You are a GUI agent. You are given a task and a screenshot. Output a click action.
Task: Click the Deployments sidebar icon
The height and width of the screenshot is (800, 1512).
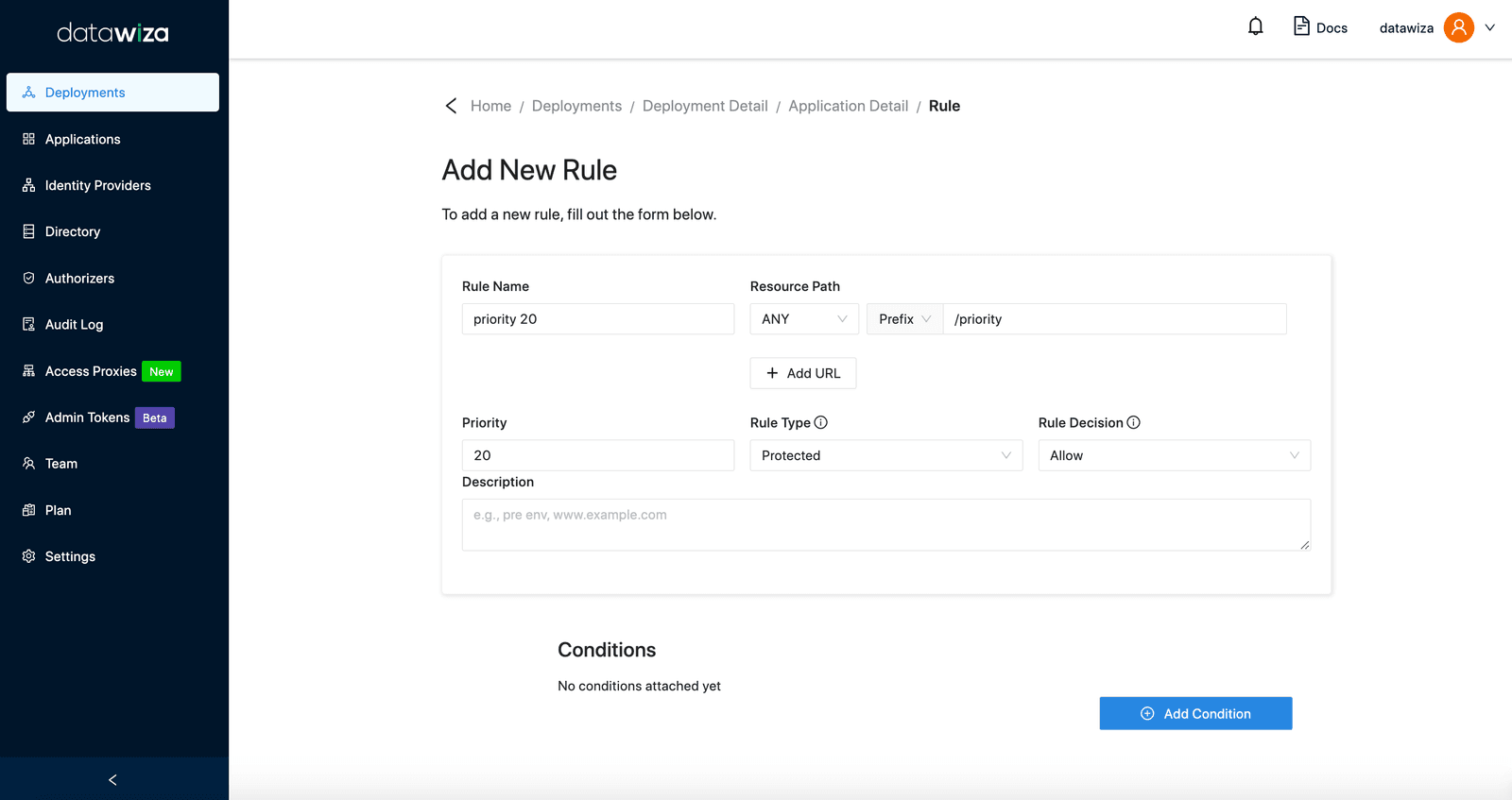28,93
